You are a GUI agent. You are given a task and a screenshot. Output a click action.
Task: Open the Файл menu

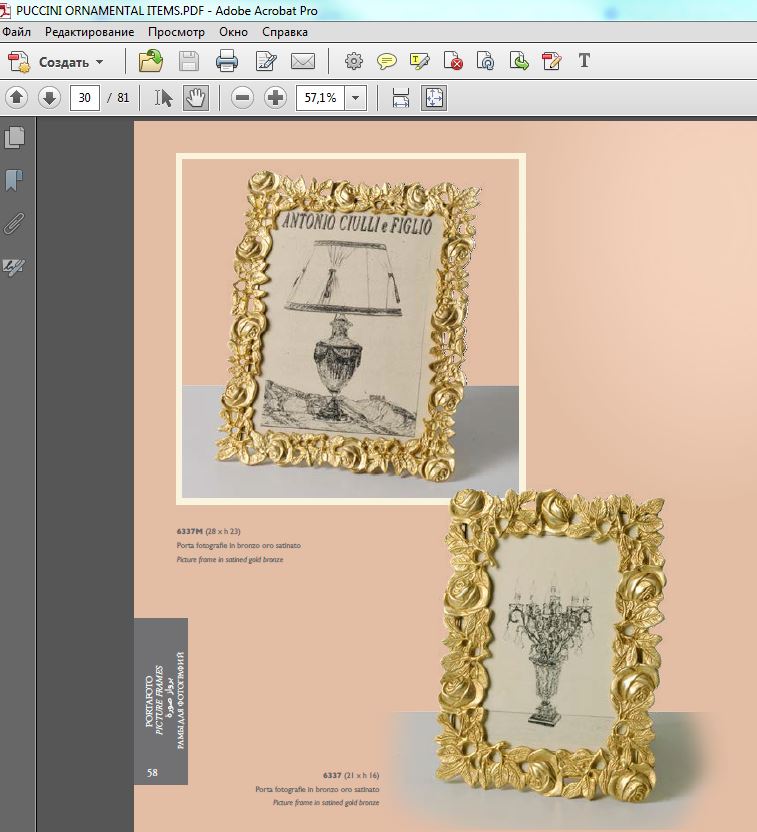coord(16,32)
